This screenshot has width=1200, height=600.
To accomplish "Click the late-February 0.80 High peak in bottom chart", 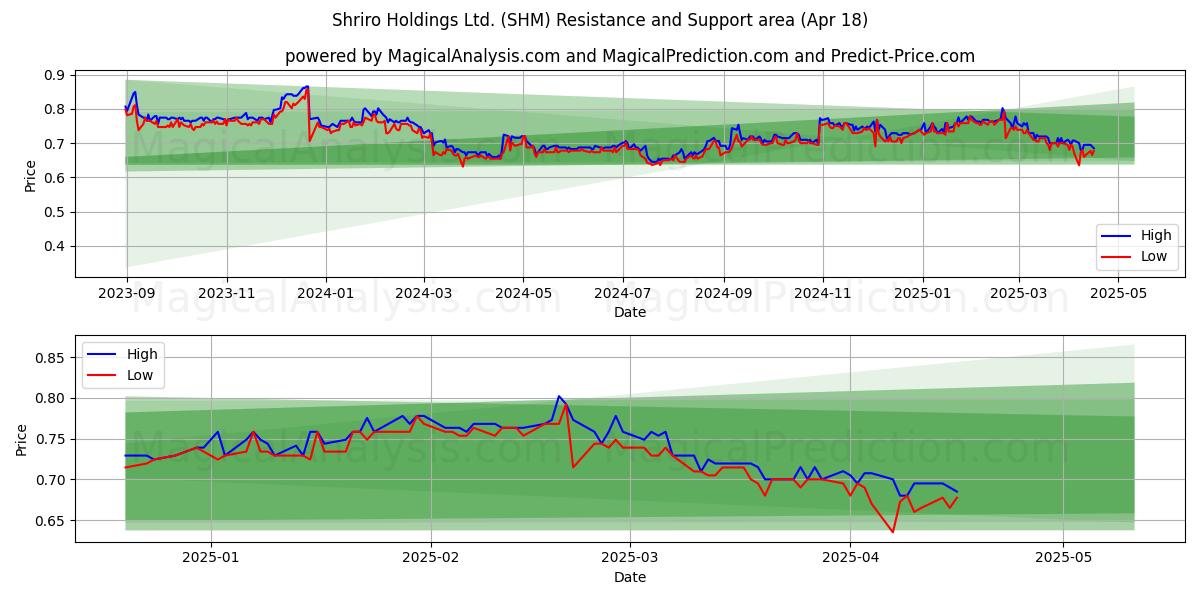I will point(559,396).
